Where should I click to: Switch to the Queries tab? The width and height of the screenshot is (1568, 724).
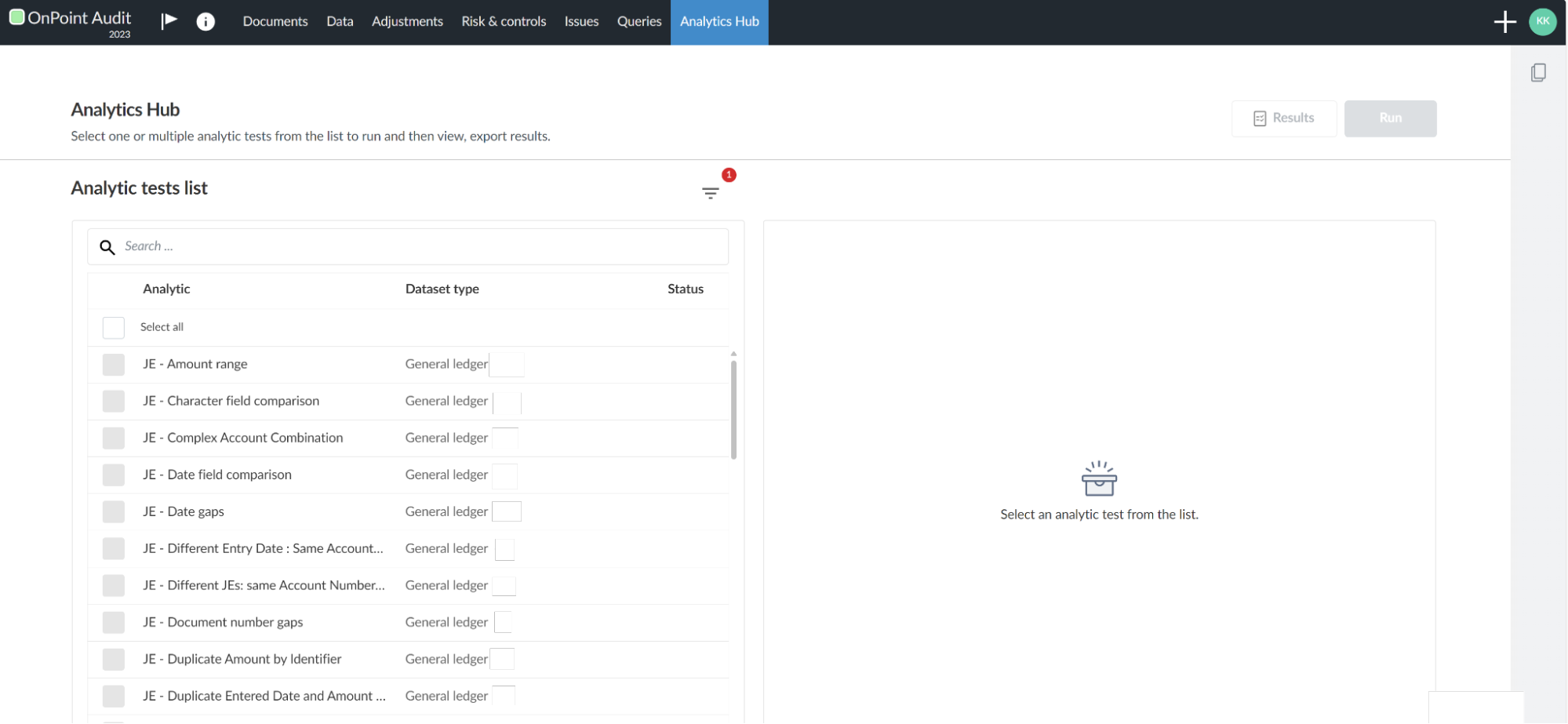(638, 22)
